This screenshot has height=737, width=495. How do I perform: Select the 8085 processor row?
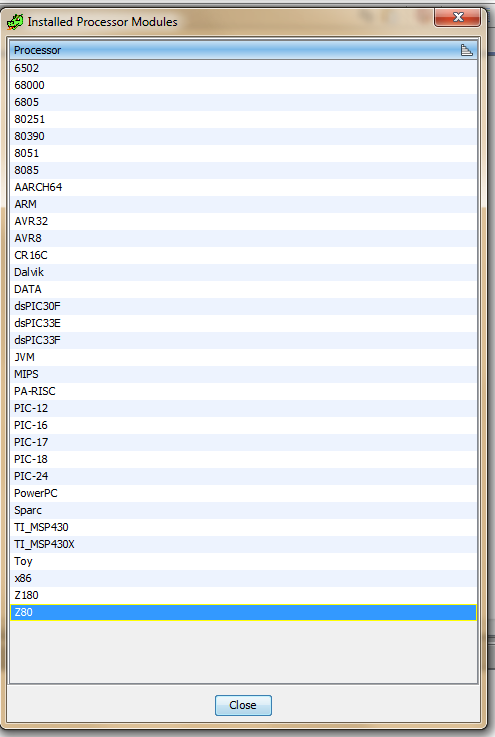click(x=243, y=170)
